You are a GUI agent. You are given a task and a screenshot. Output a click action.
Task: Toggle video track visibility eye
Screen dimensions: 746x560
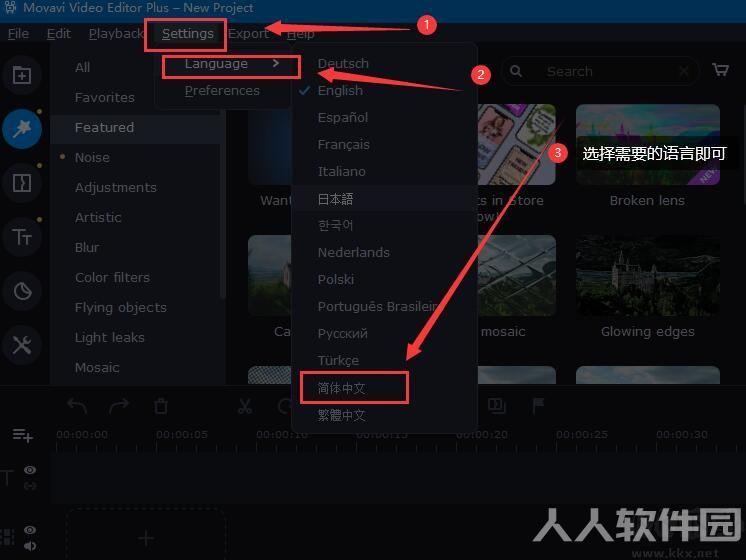(x=30, y=530)
